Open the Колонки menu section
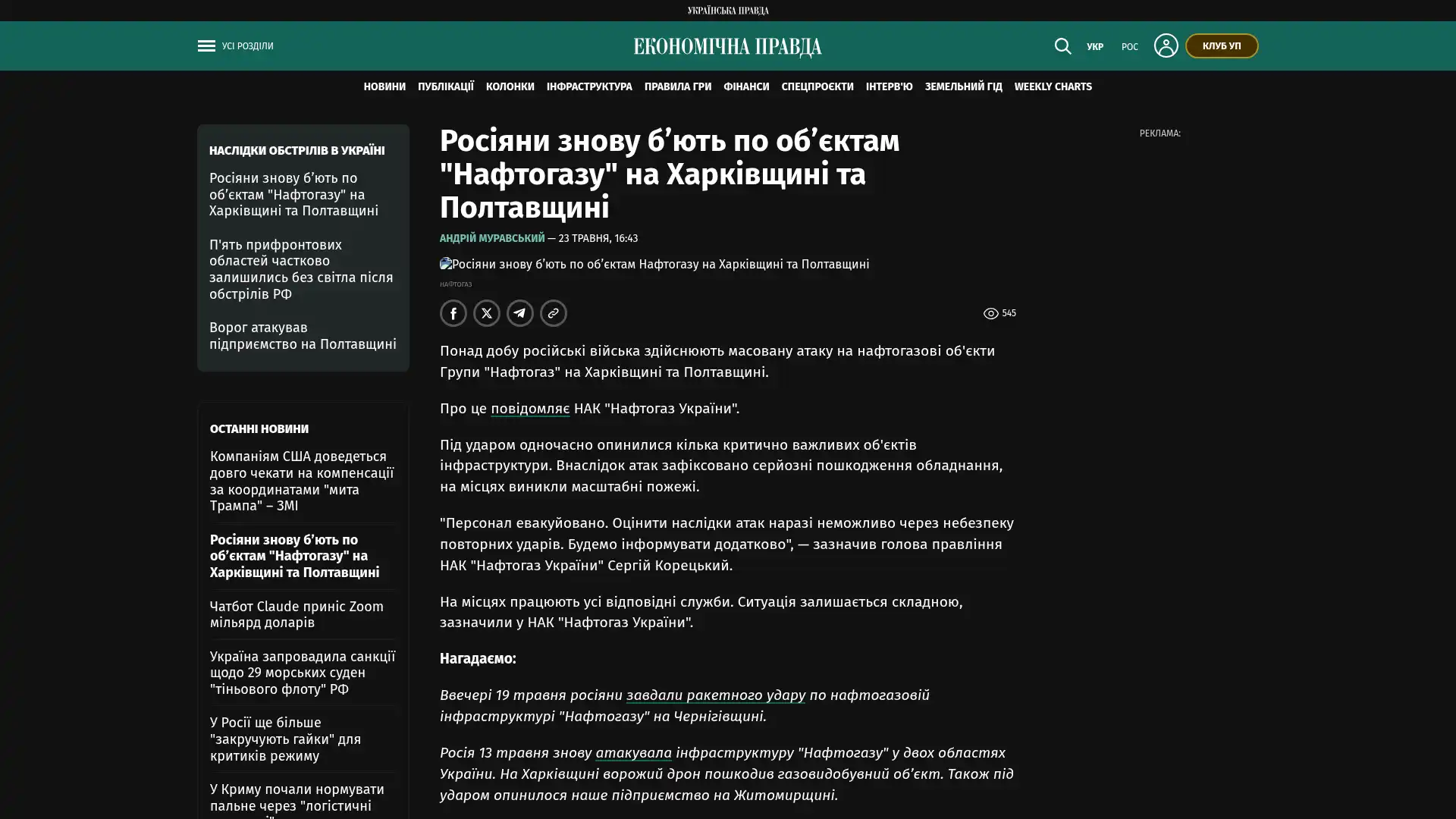The height and width of the screenshot is (819, 1456). coord(510,87)
